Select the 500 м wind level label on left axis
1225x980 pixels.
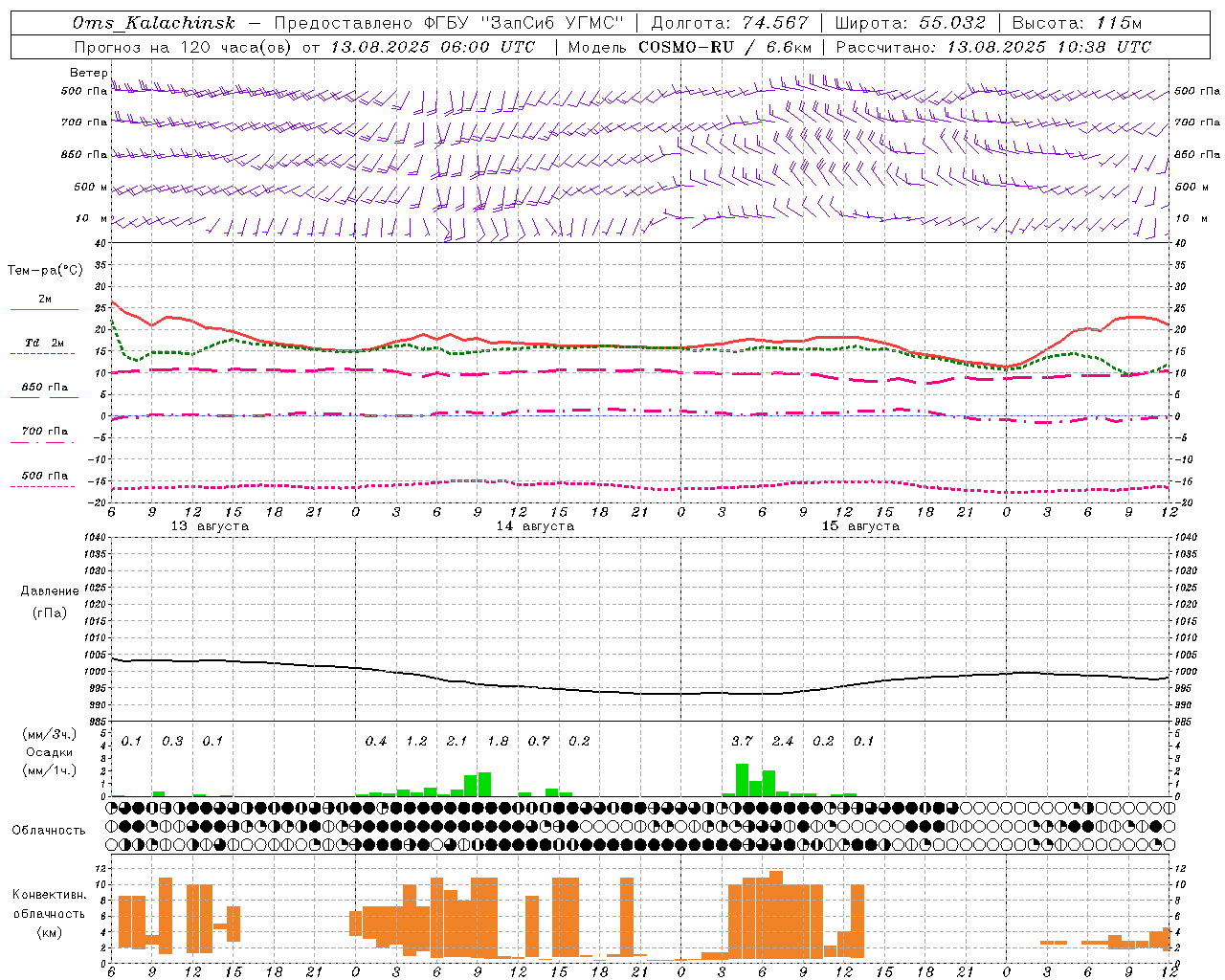[91, 187]
